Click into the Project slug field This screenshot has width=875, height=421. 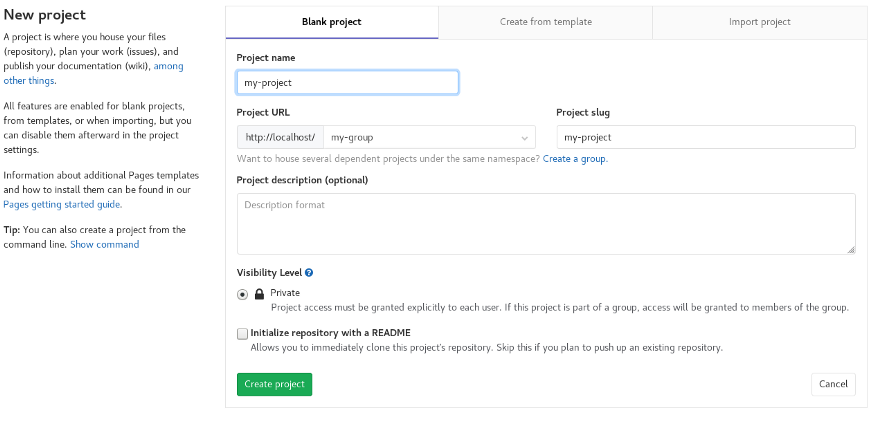(705, 137)
